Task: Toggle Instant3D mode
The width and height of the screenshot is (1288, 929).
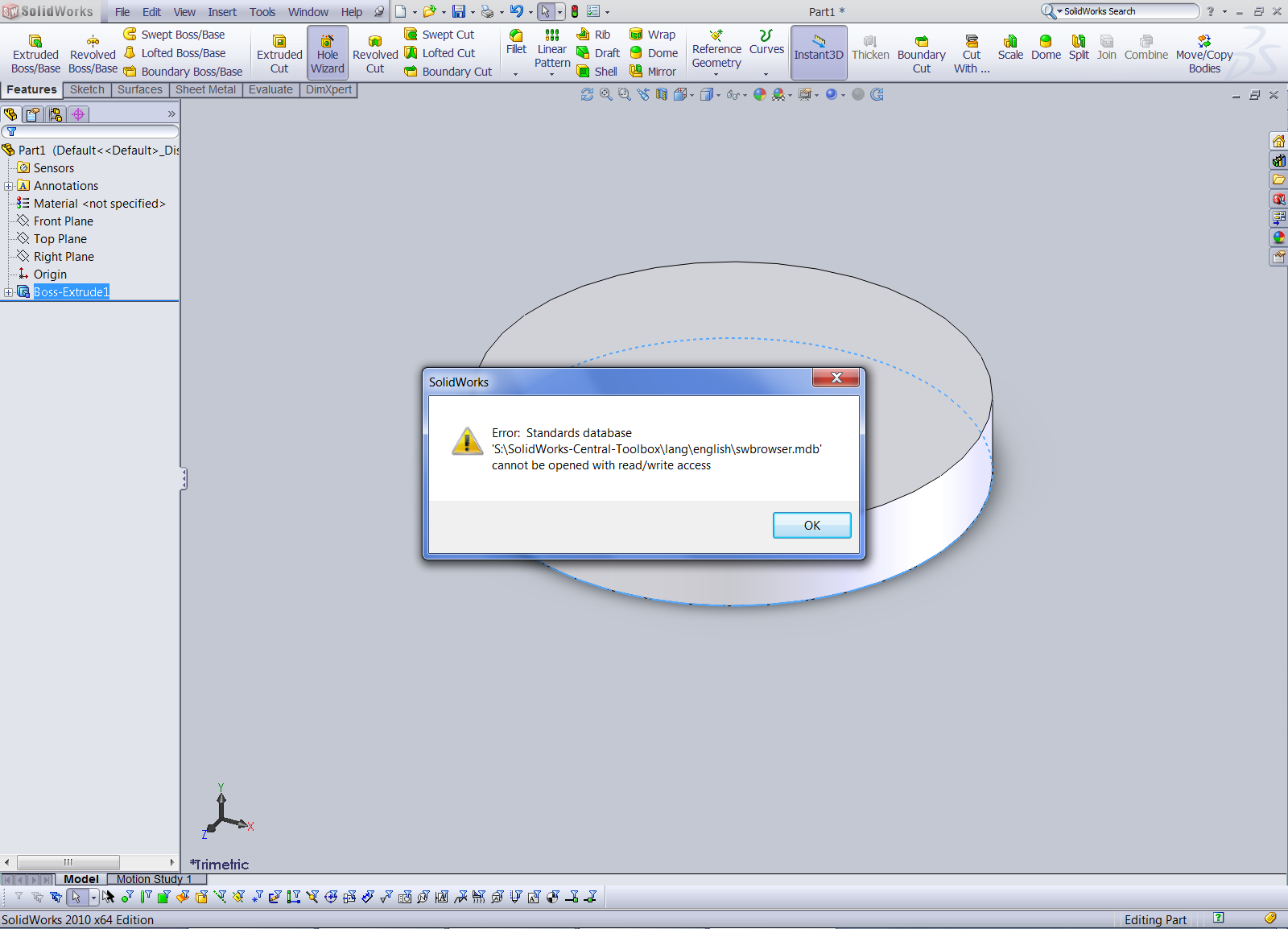Action: tap(819, 52)
